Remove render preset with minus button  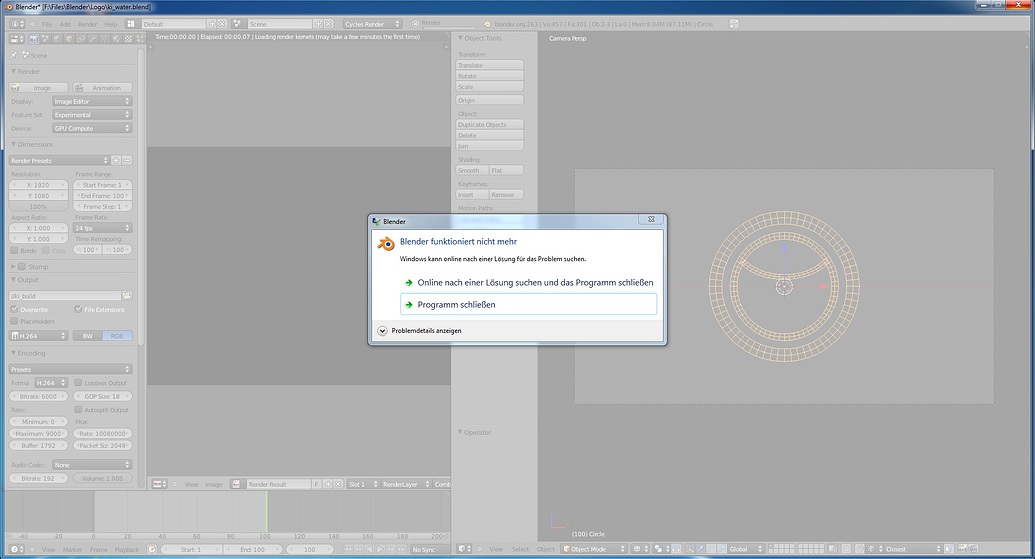[x=127, y=160]
